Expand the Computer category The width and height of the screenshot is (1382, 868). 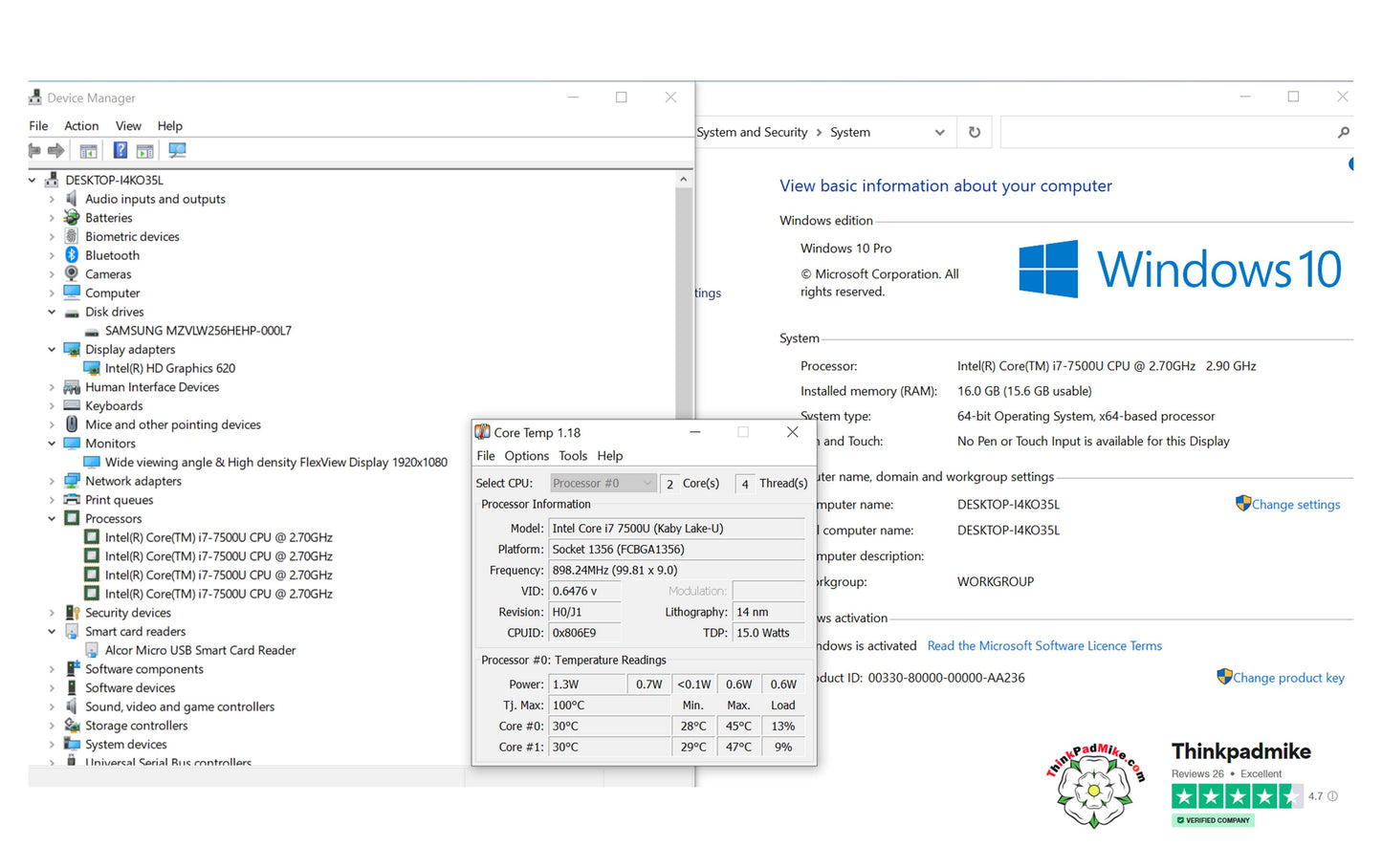[x=52, y=293]
